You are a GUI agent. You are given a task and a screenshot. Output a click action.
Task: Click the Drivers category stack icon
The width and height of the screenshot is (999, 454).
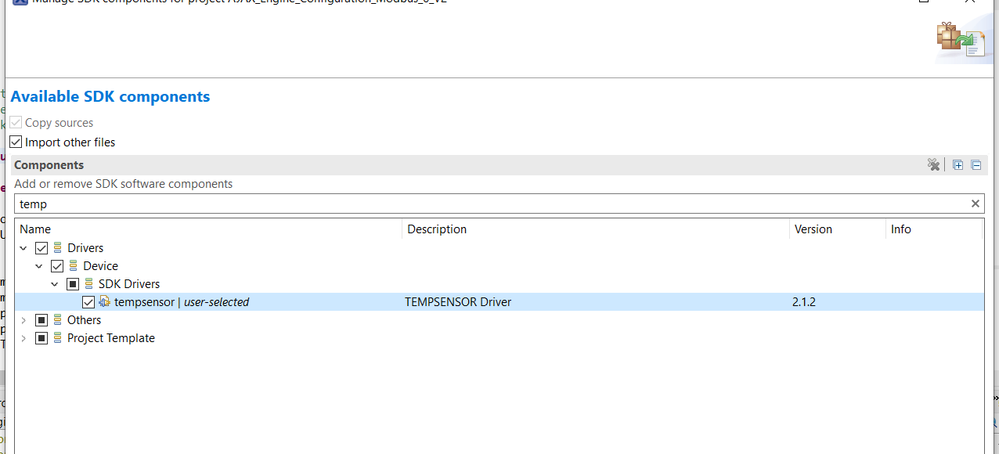point(59,248)
